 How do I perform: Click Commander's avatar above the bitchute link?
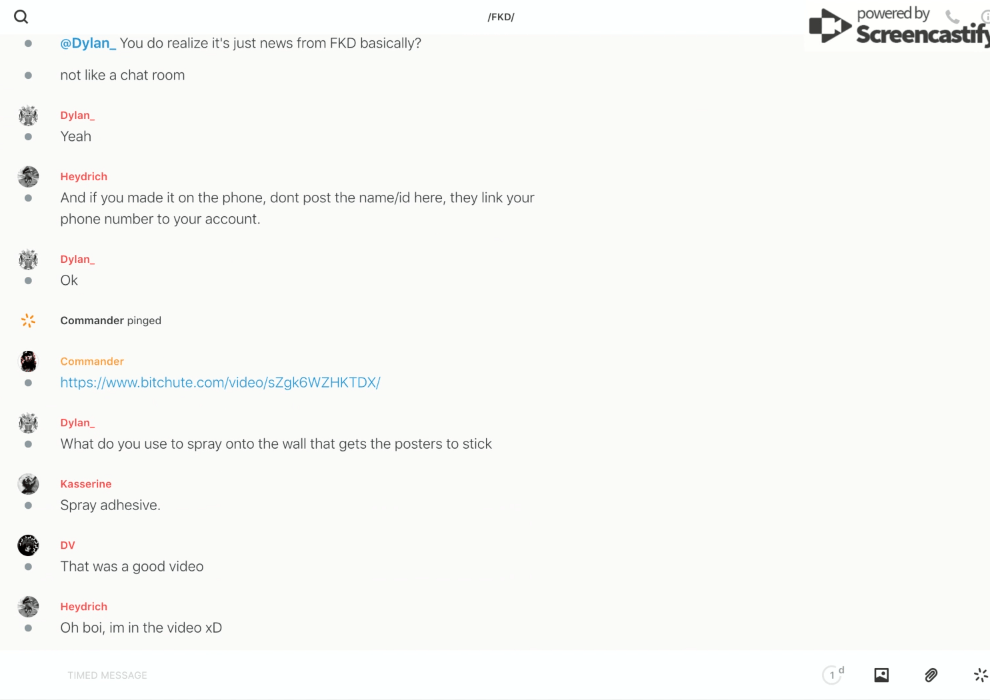pos(28,362)
